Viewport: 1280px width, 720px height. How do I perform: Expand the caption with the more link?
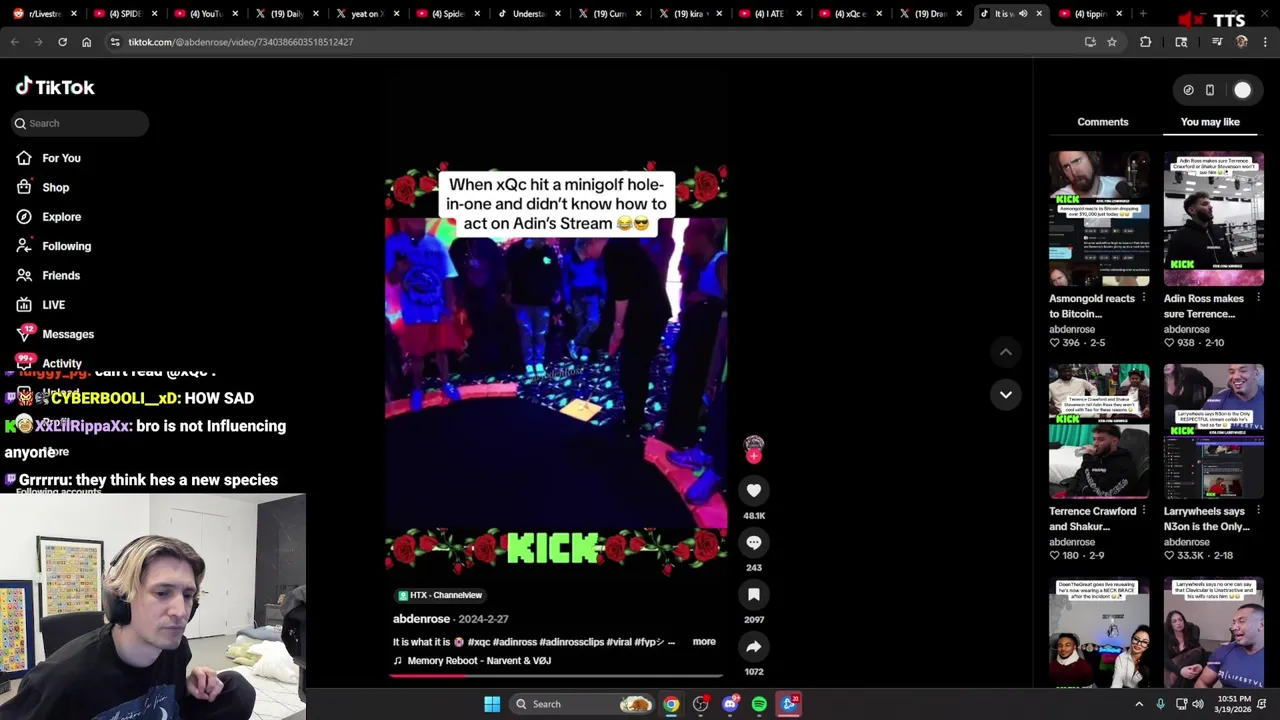click(x=704, y=642)
